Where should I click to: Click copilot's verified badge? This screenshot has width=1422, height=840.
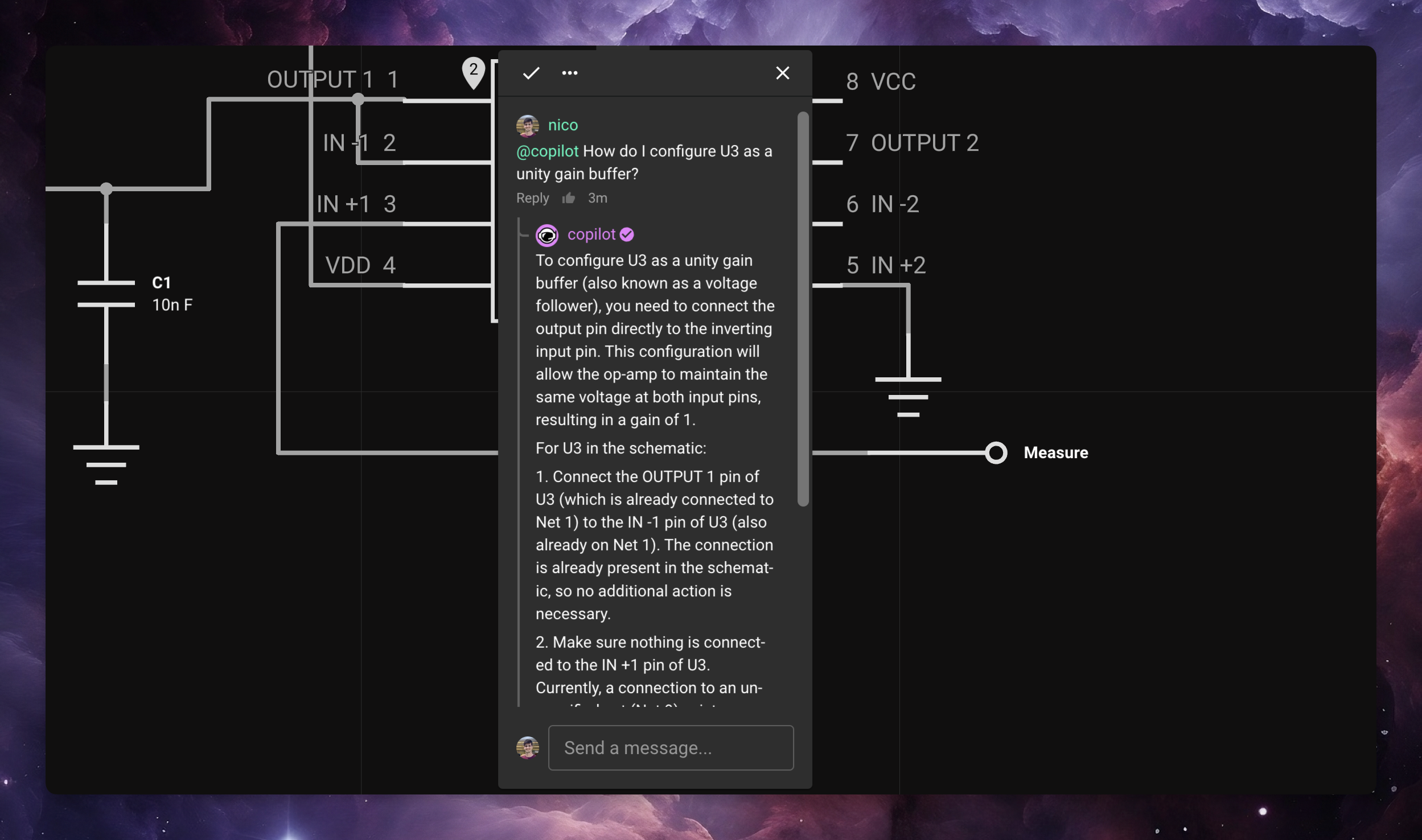pyautogui.click(x=626, y=234)
